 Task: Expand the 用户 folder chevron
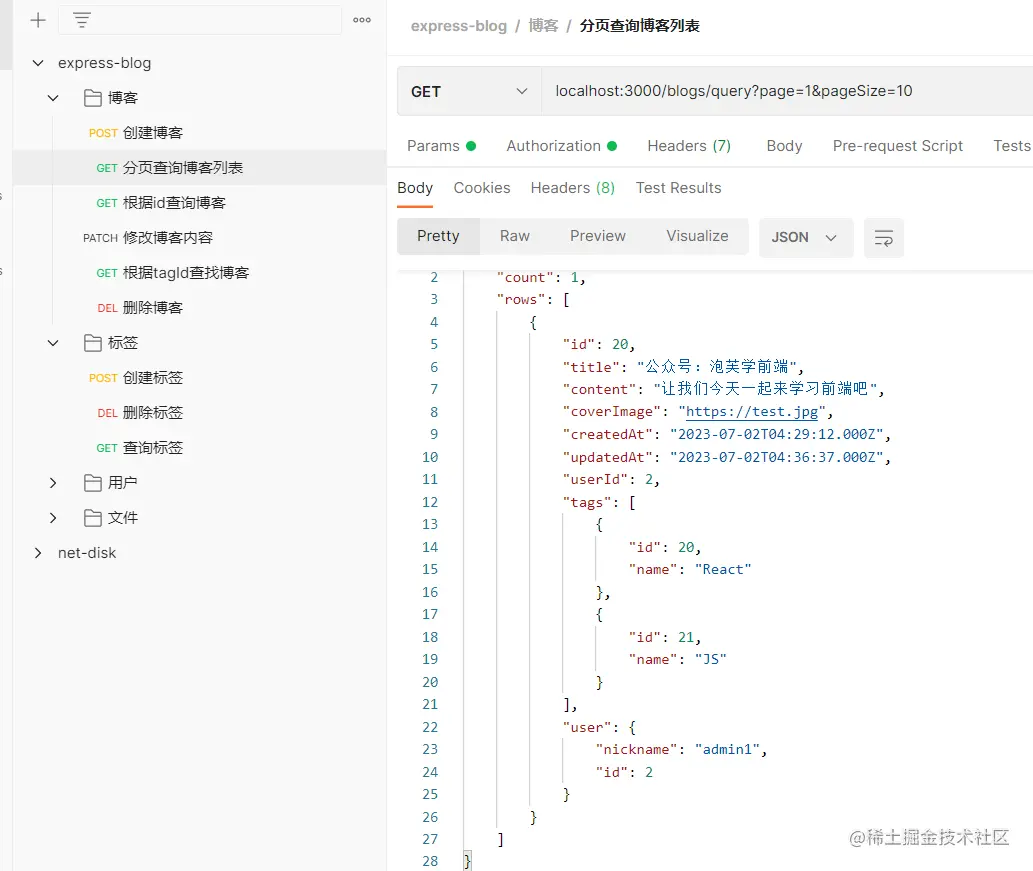click(53, 483)
